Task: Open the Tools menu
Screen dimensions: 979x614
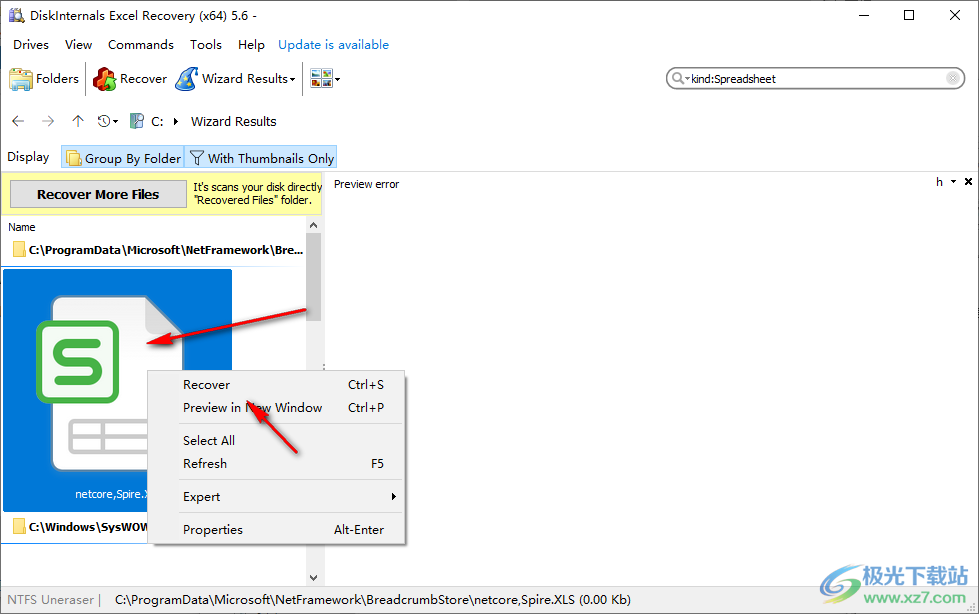Action: (205, 44)
